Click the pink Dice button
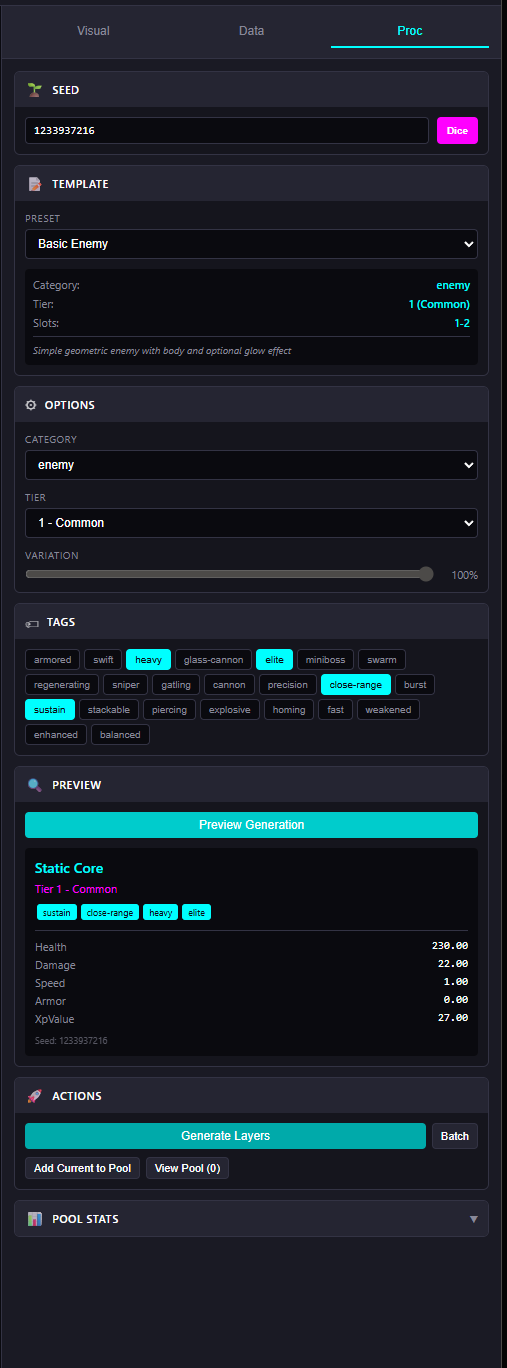 click(457, 131)
